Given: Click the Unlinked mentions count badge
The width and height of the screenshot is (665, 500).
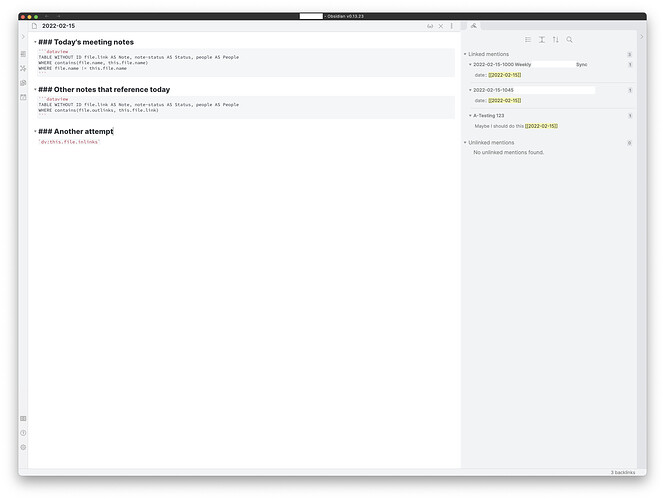Looking at the screenshot, I should [x=629, y=143].
